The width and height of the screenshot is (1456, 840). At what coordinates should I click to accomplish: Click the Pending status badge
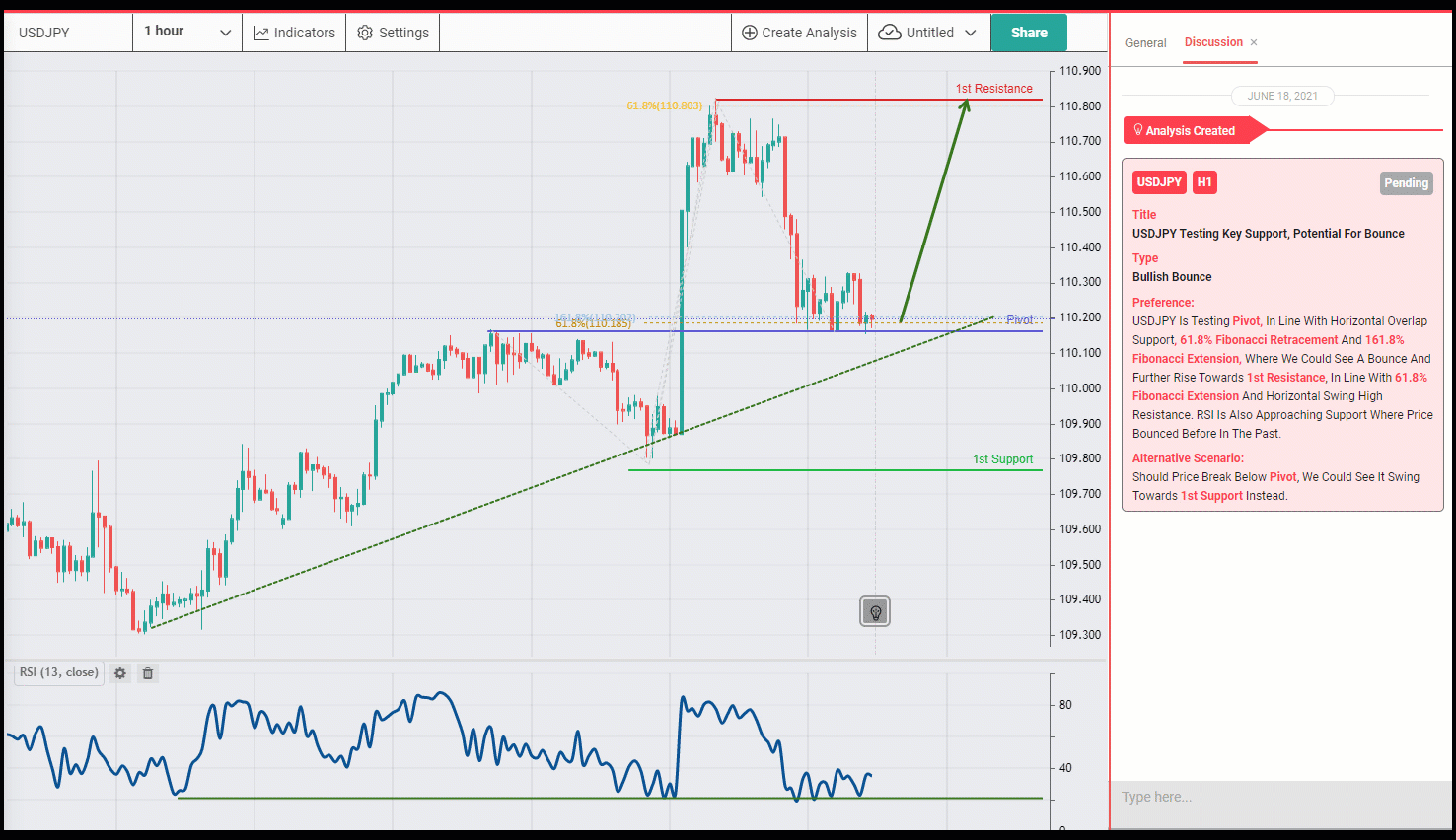coord(1406,183)
